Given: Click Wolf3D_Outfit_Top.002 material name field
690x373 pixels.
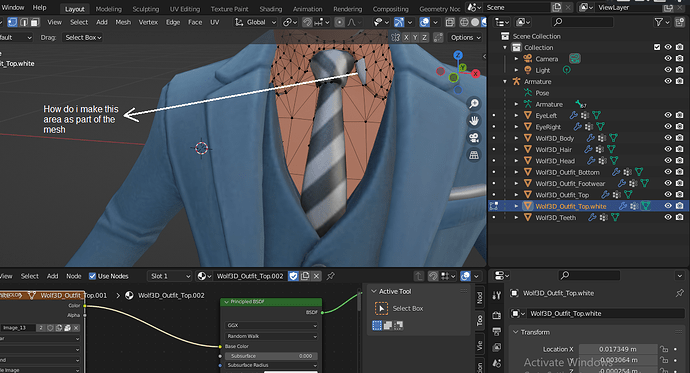Looking at the screenshot, I should click(x=250, y=276).
